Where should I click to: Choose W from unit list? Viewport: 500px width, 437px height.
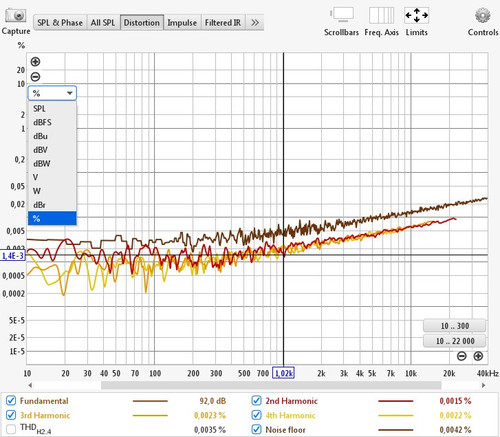[52, 191]
